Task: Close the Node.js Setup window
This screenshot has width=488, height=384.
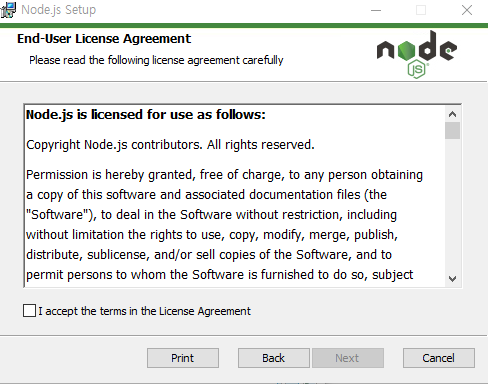Action: [467, 10]
